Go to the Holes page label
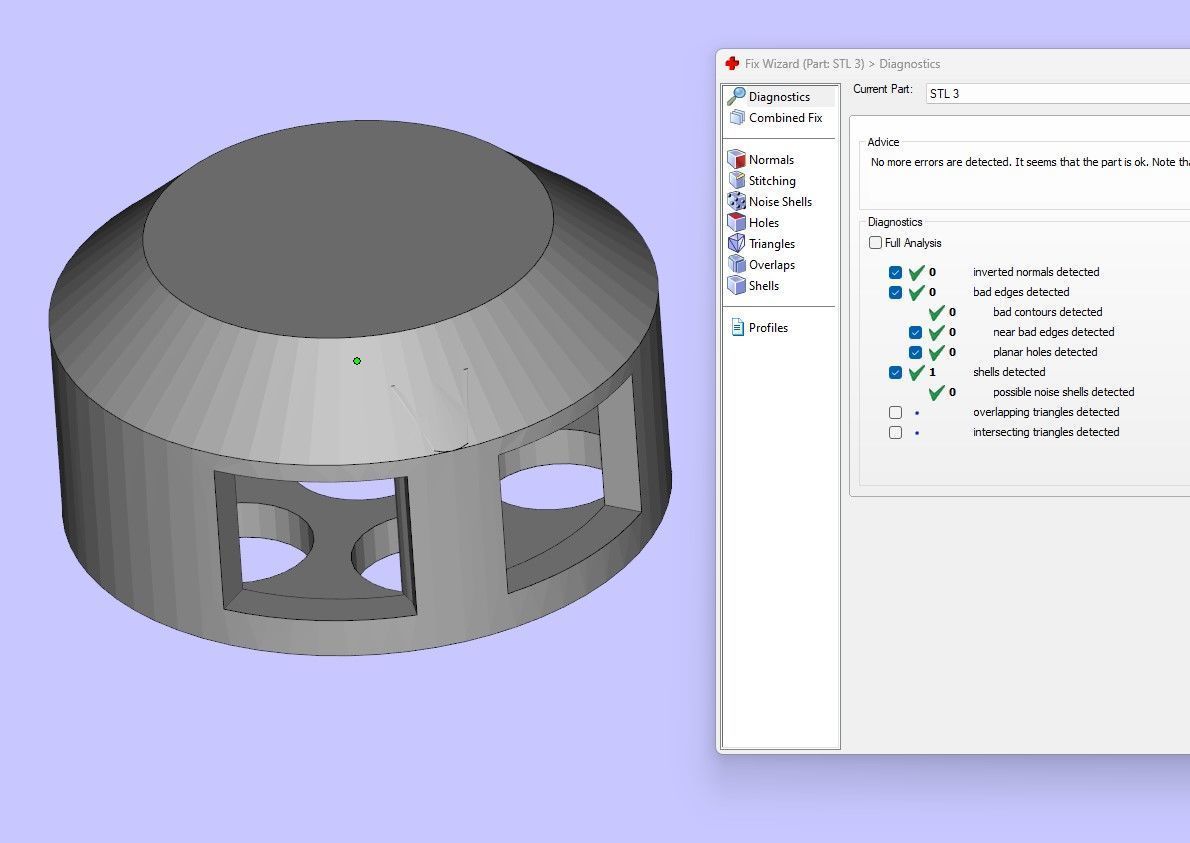Screen dimensions: 1190x843 point(763,222)
